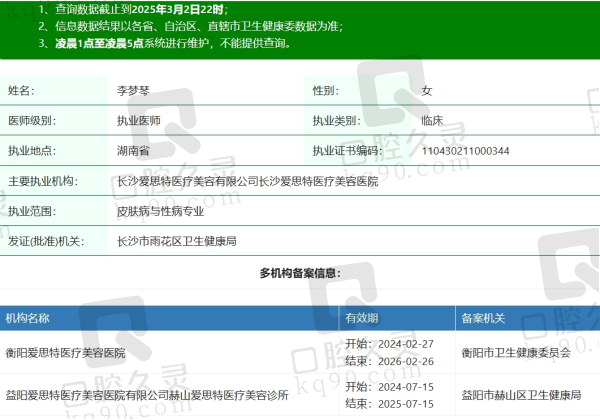Select the category value 临床
This screenshot has height=420, width=600.
point(432,121)
